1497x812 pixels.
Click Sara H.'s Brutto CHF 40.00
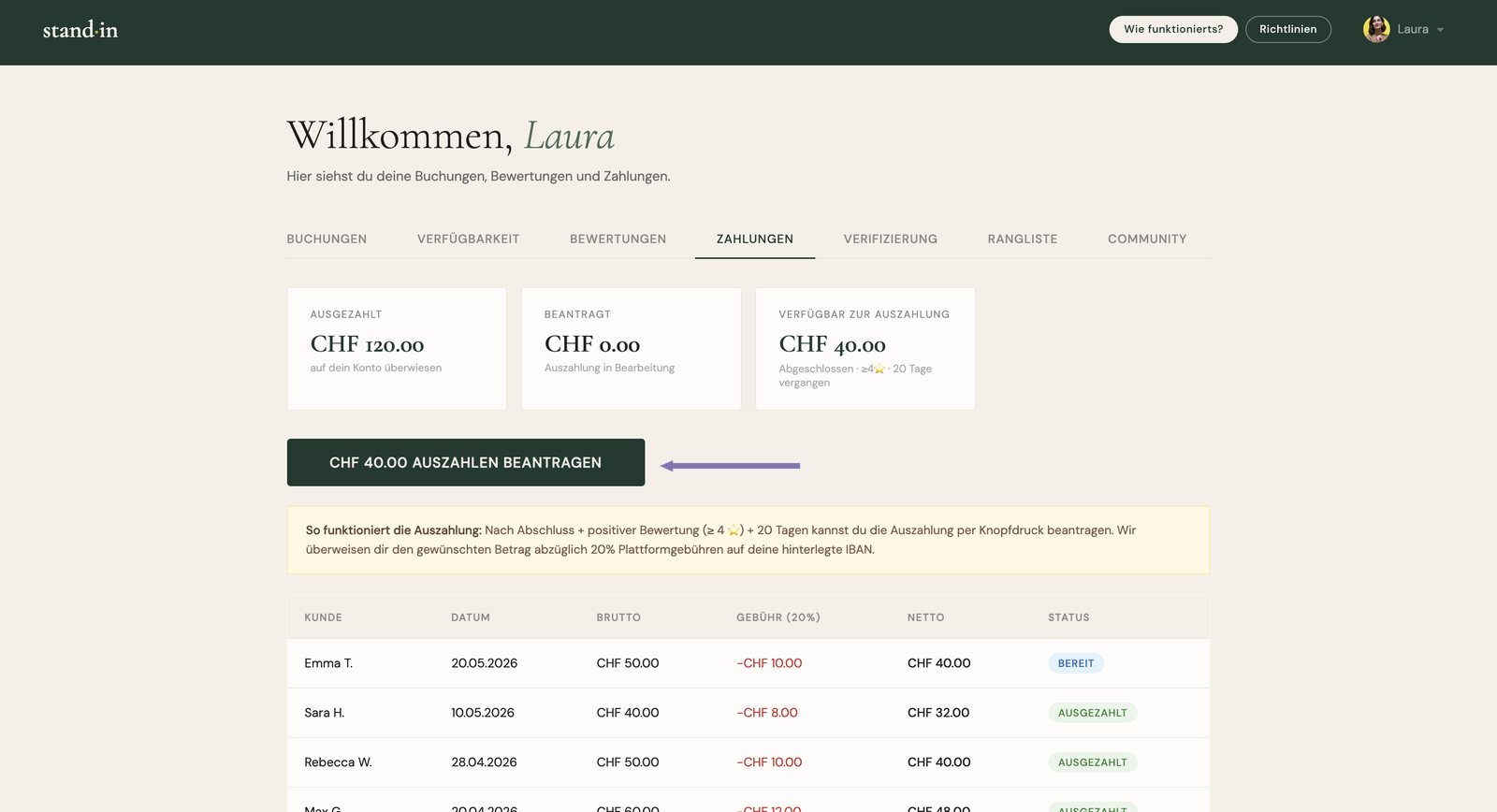[628, 713]
